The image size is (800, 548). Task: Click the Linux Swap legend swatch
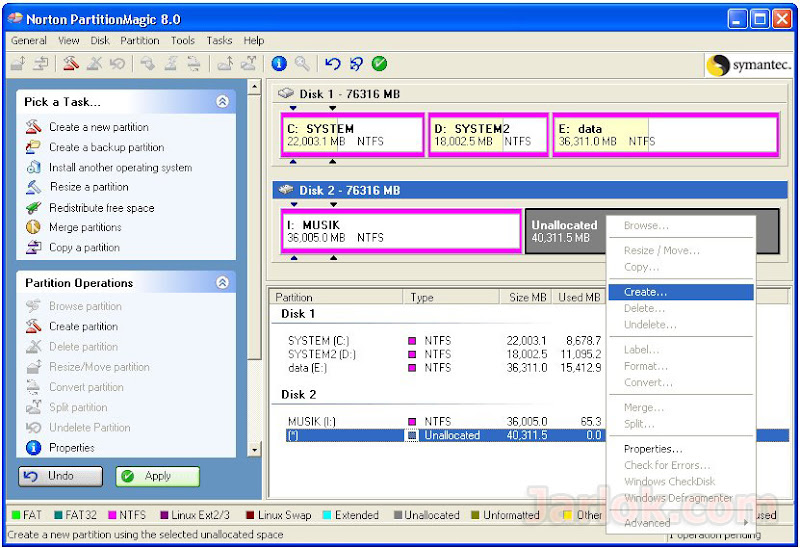(250, 515)
